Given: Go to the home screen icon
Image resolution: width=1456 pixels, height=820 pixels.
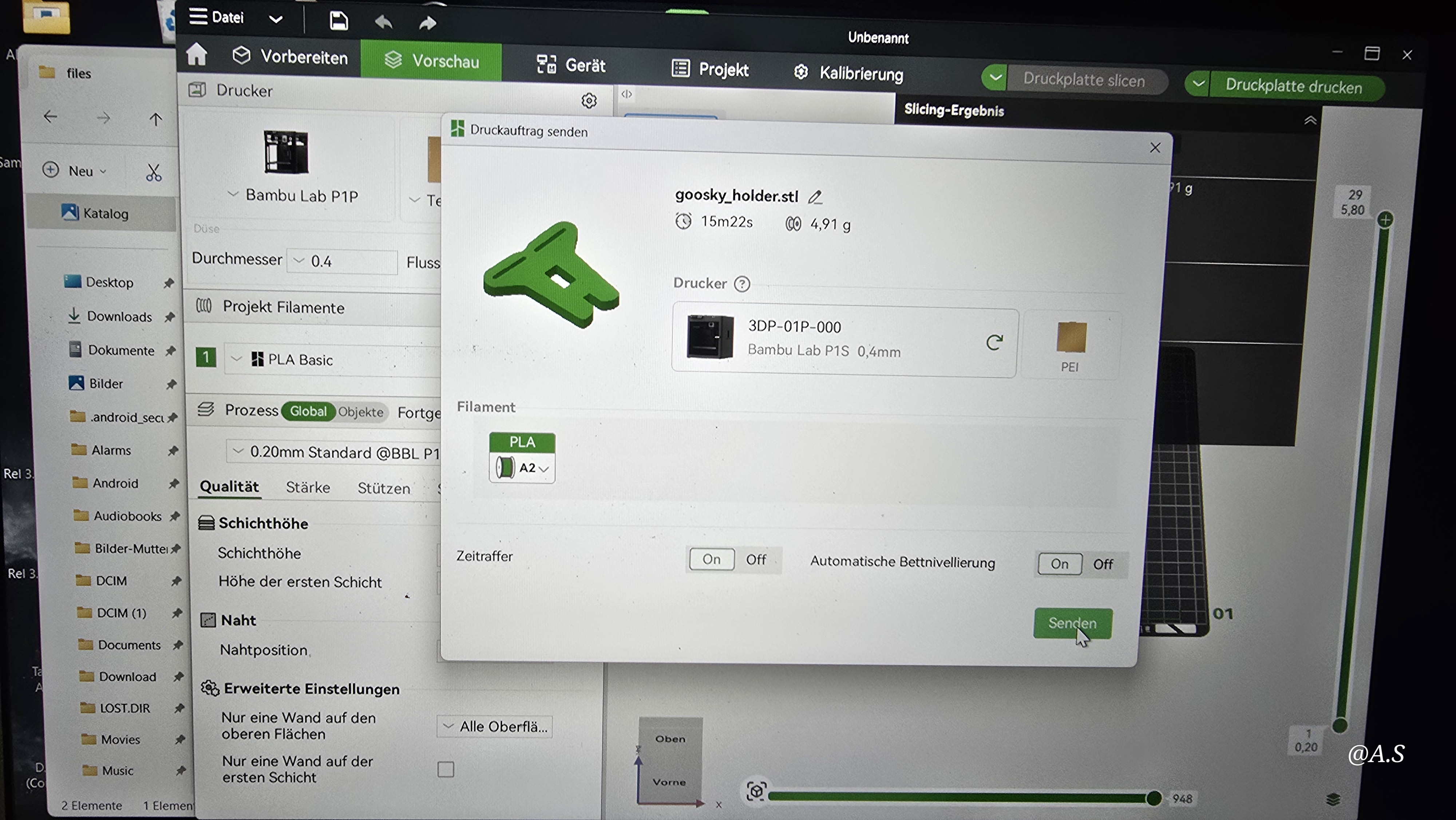Looking at the screenshot, I should 197,55.
